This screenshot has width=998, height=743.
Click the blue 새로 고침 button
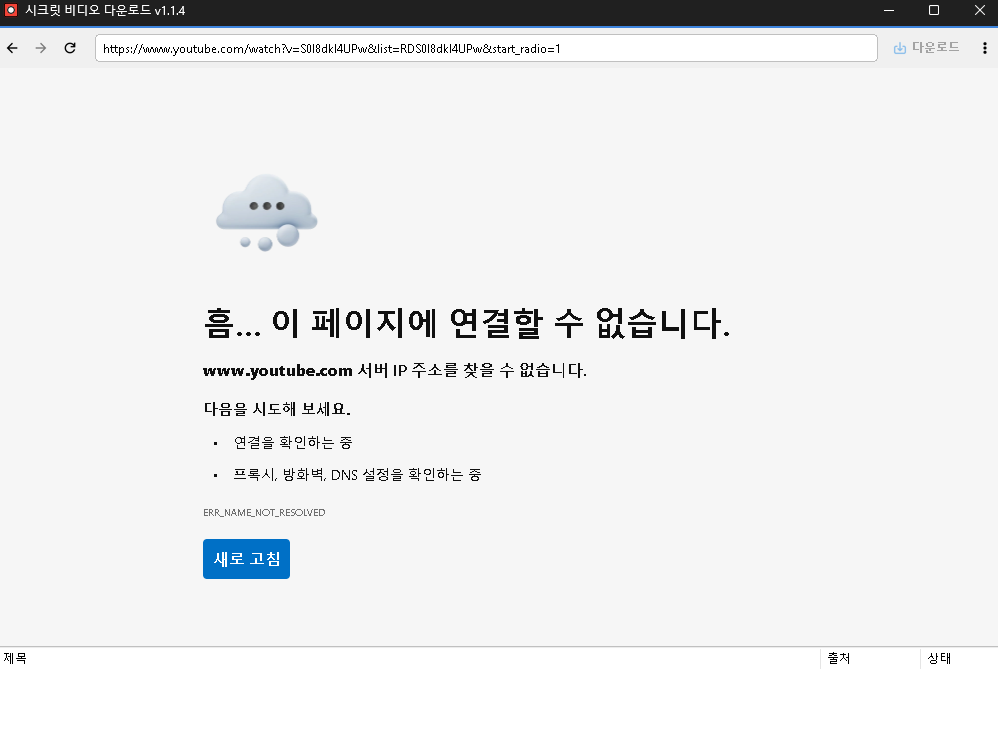pyautogui.click(x=246, y=559)
